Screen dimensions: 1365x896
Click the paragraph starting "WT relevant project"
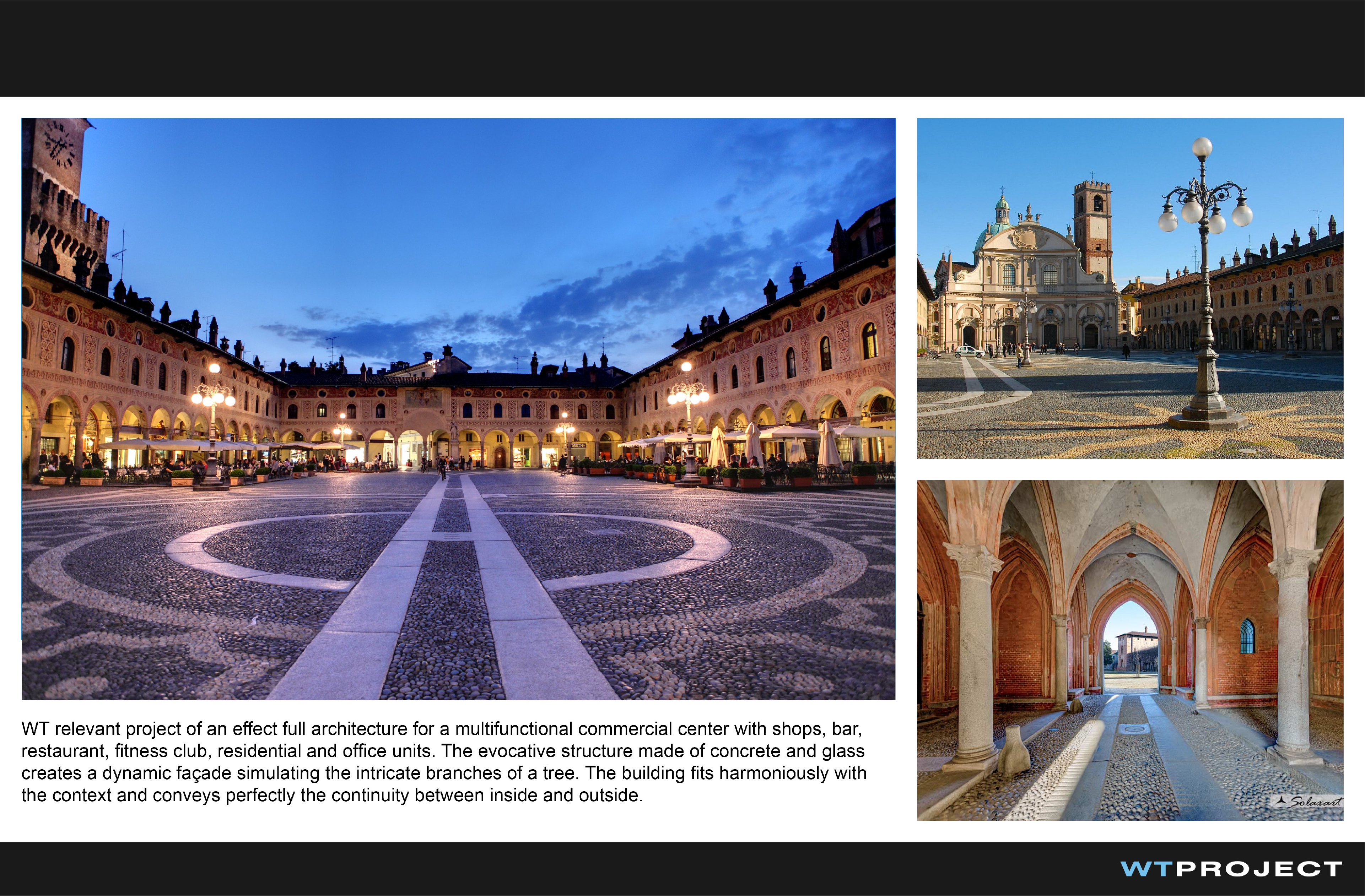444,762
